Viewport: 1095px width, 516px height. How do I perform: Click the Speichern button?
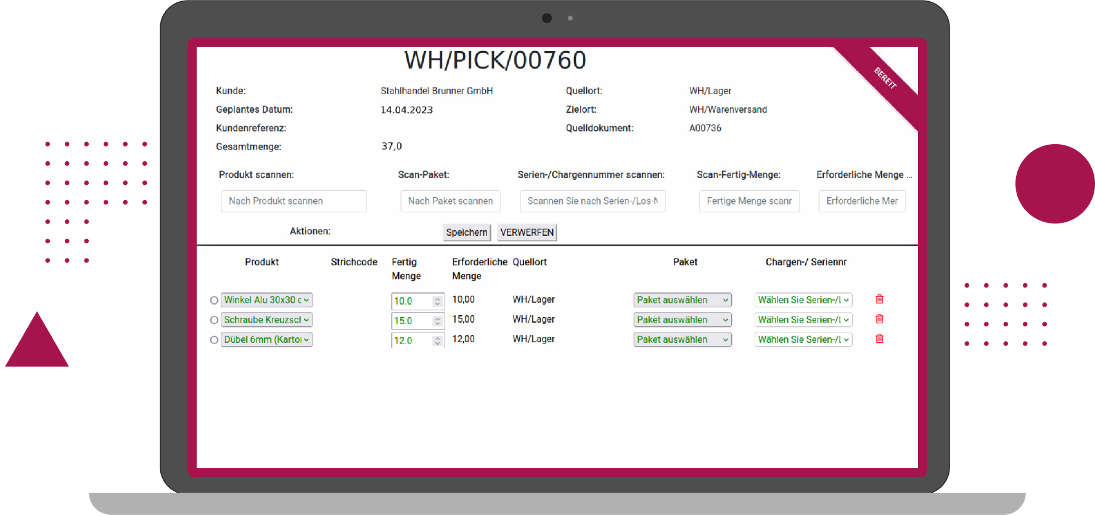coord(467,232)
